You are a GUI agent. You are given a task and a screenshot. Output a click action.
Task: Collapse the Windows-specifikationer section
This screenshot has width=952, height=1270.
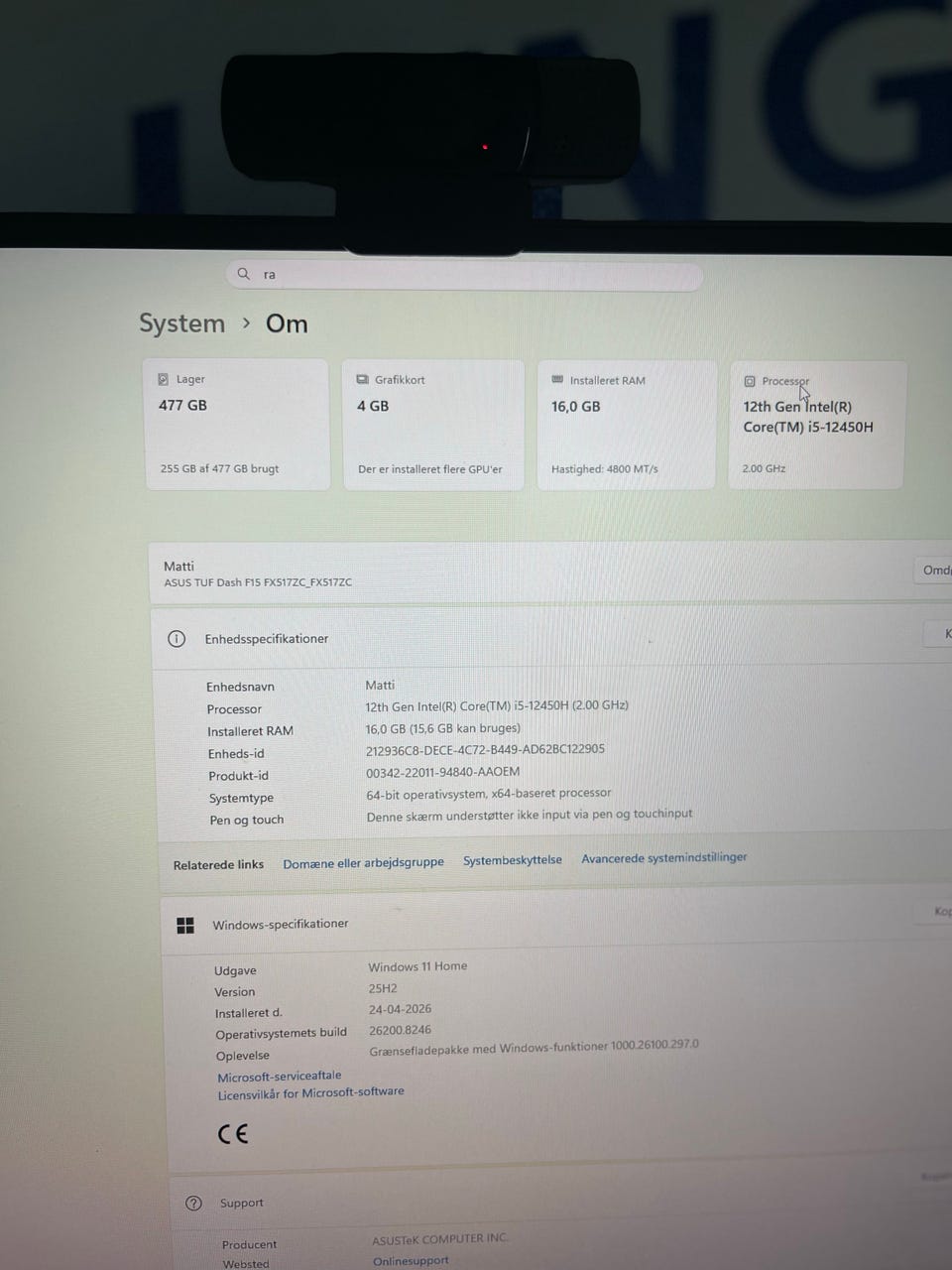click(555, 921)
